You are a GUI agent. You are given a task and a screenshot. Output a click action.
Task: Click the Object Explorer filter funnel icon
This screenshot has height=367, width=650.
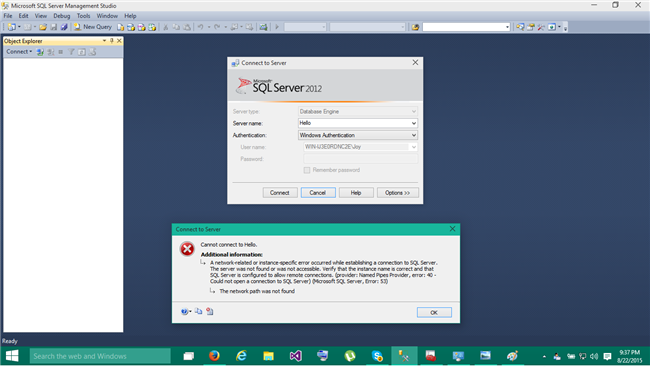coord(71,52)
